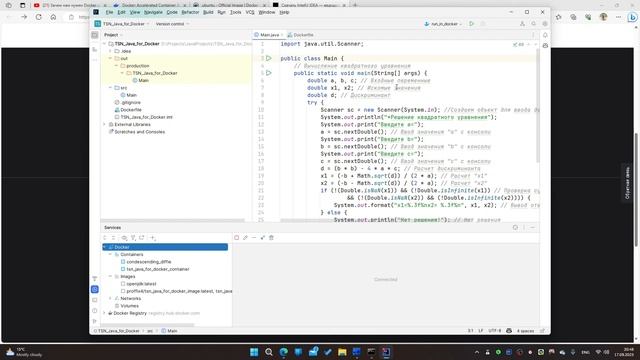Open the VCS menu
This screenshot has width=640, height=360.
[x=250, y=12]
